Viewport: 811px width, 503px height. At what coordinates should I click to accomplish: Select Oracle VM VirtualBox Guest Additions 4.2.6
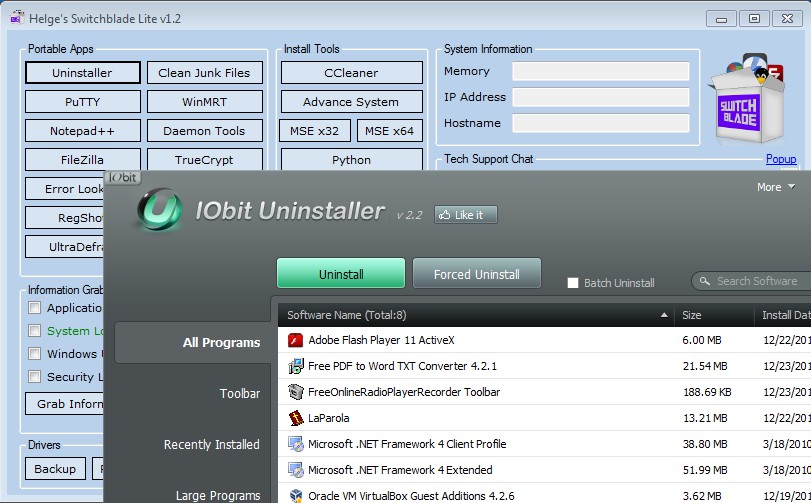coord(544,495)
